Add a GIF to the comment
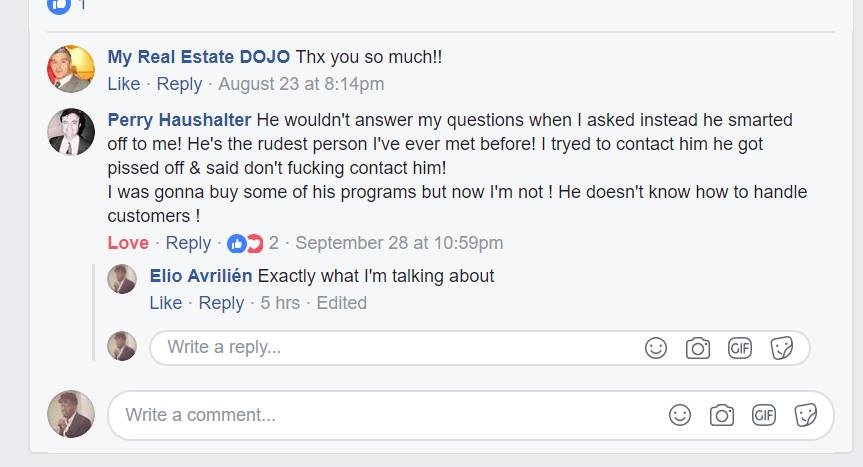 coord(763,415)
